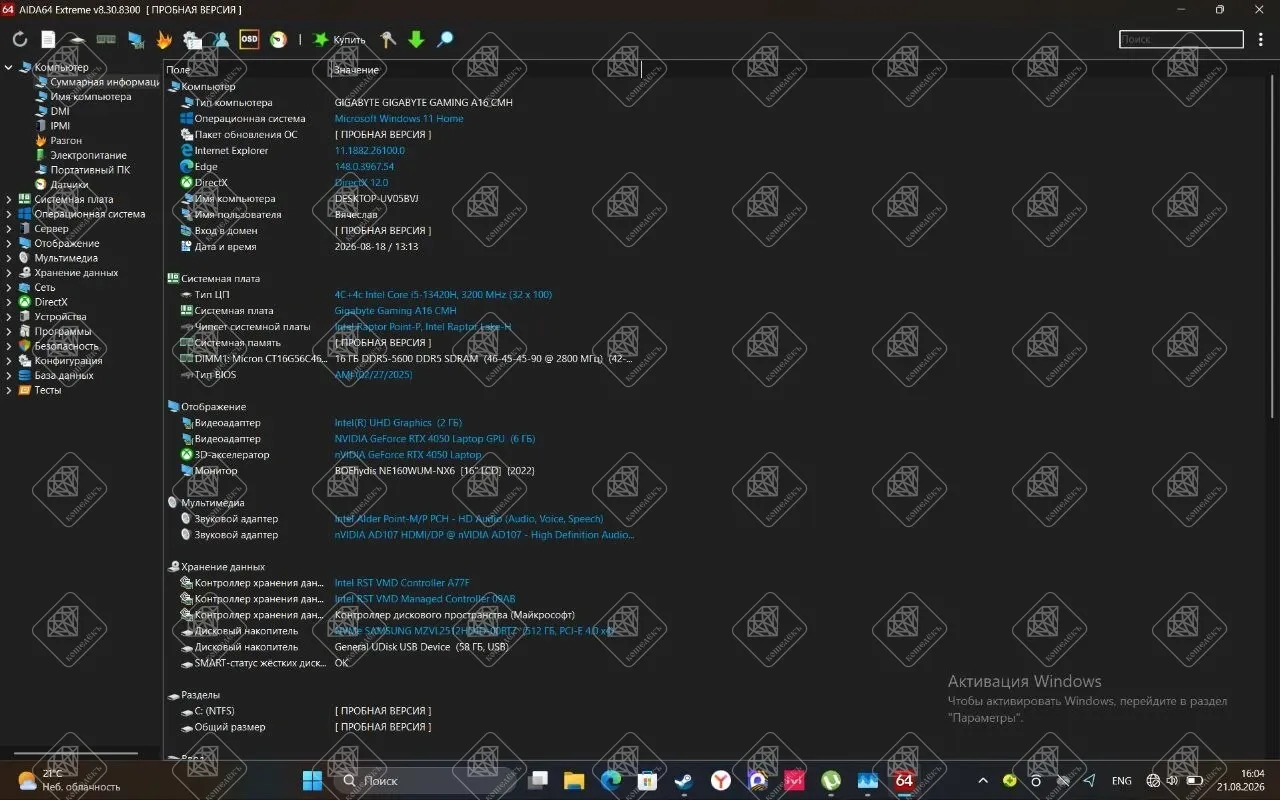This screenshot has height=800, width=1280.
Task: Open NVIDIA GeForce RTX 4050 Laptop GPU link
Action: pos(435,439)
